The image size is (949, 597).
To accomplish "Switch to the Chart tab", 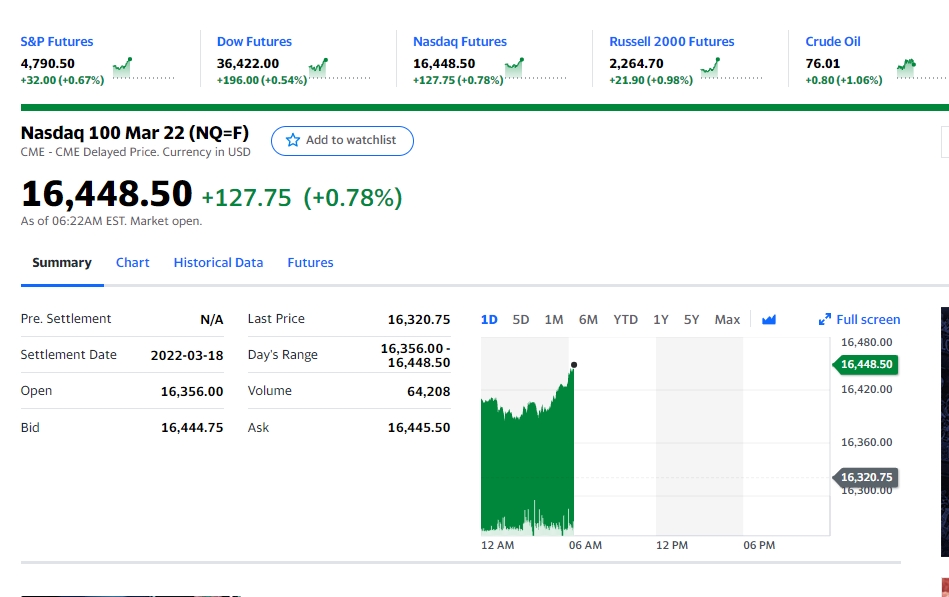I will (133, 263).
